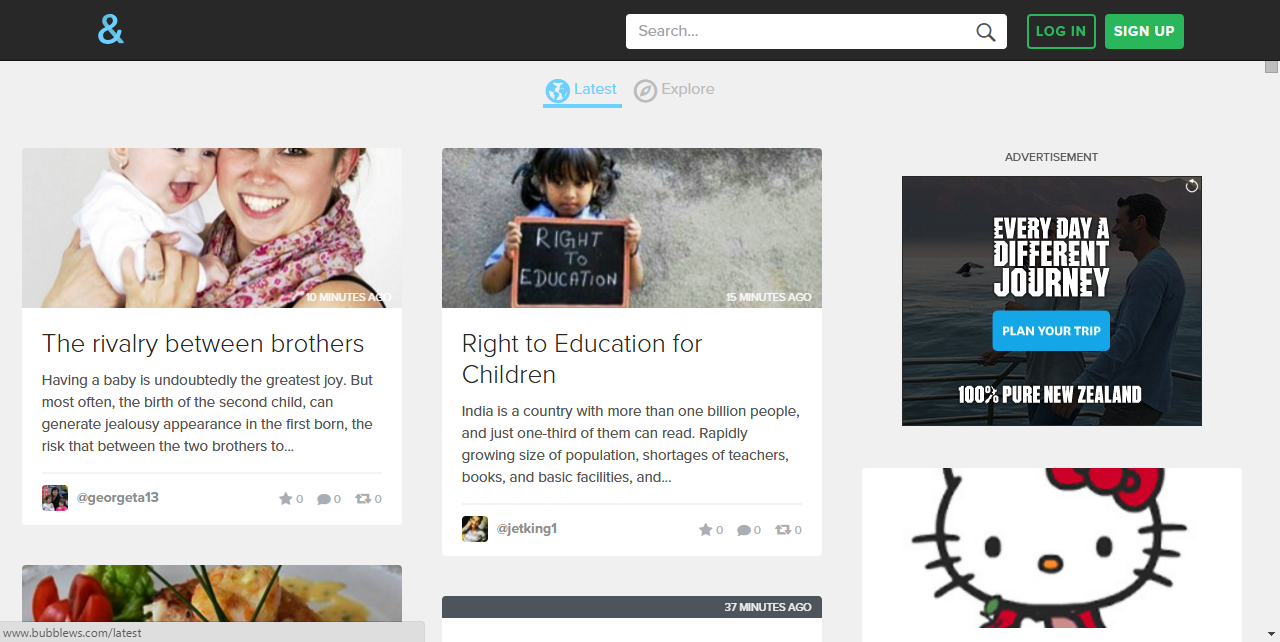The image size is (1280, 642).
Task: Click into the Search input field
Action: click(x=800, y=31)
